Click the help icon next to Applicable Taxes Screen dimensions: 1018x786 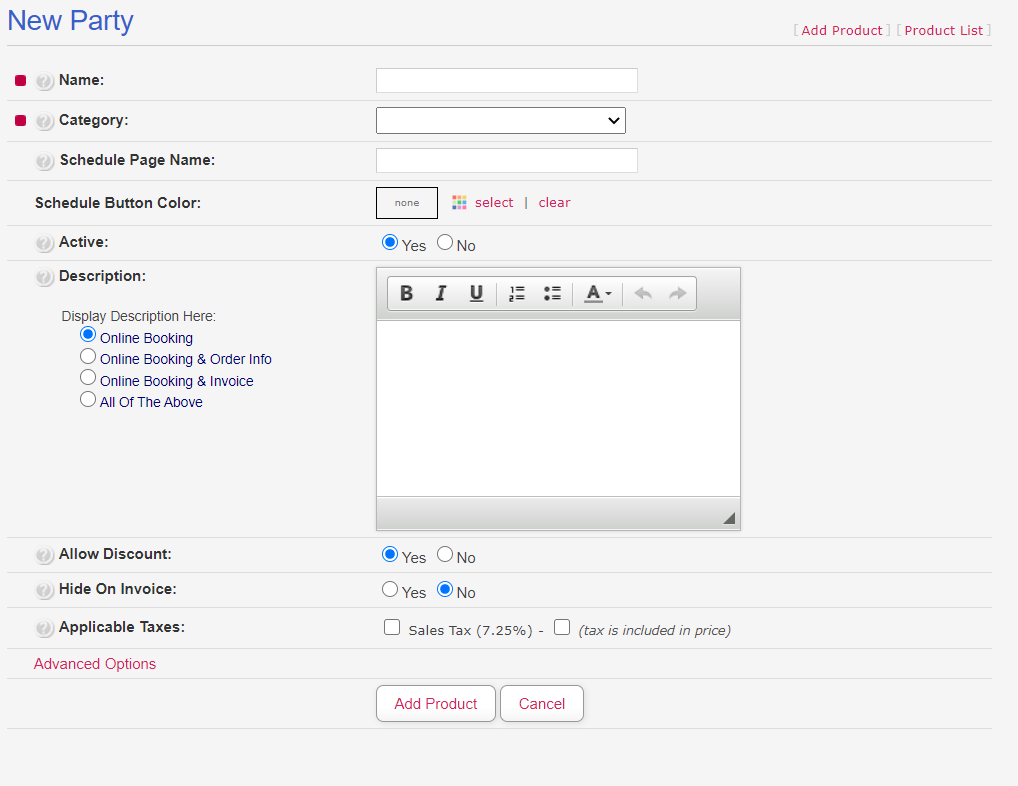click(x=44, y=628)
